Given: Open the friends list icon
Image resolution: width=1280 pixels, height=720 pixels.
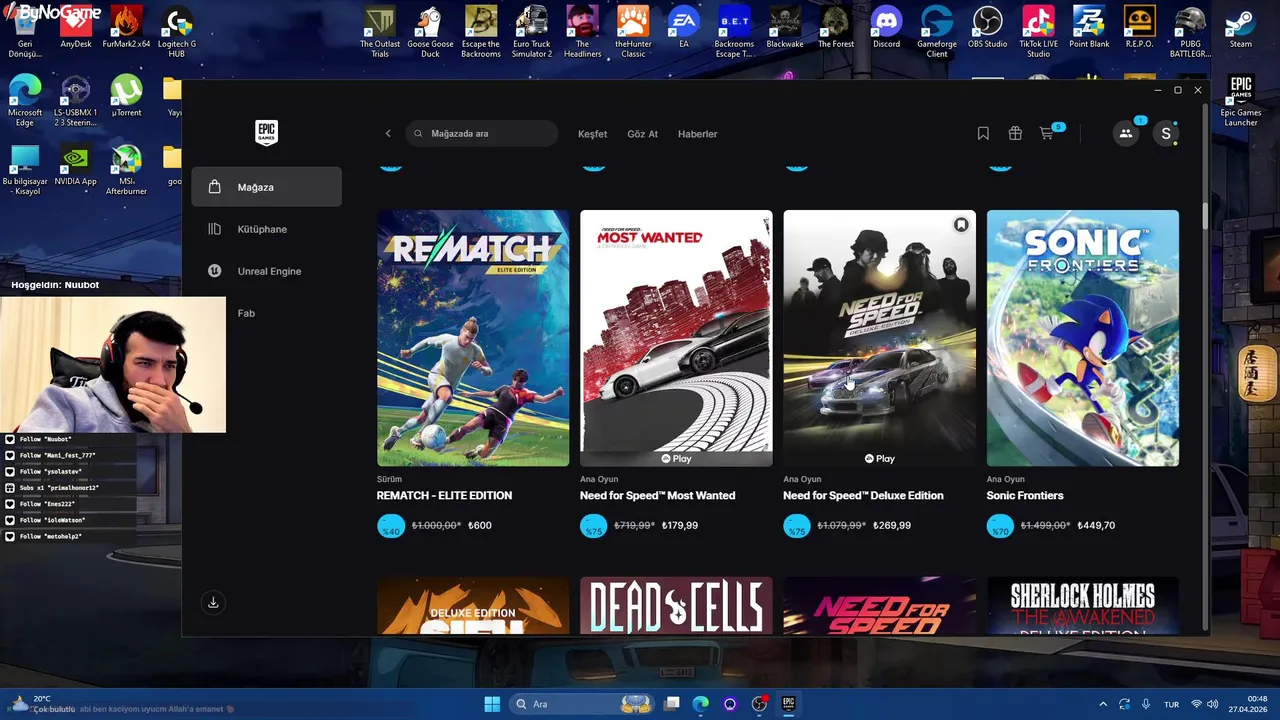Looking at the screenshot, I should click(x=1126, y=133).
